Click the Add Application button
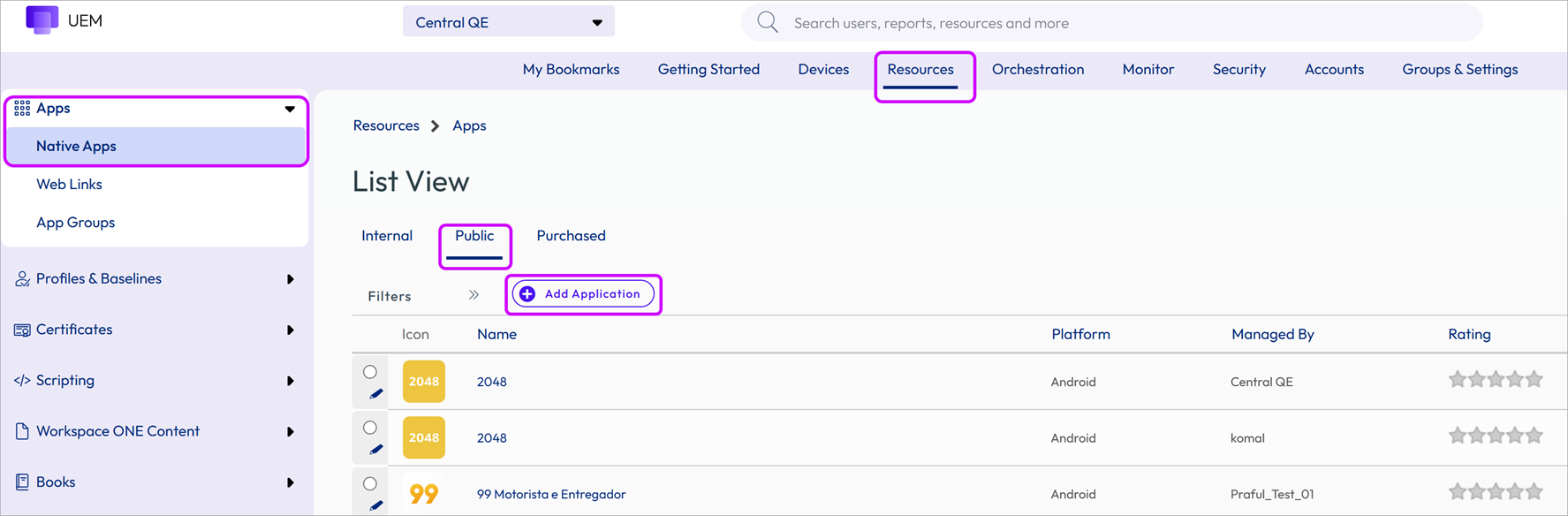 [x=583, y=294]
